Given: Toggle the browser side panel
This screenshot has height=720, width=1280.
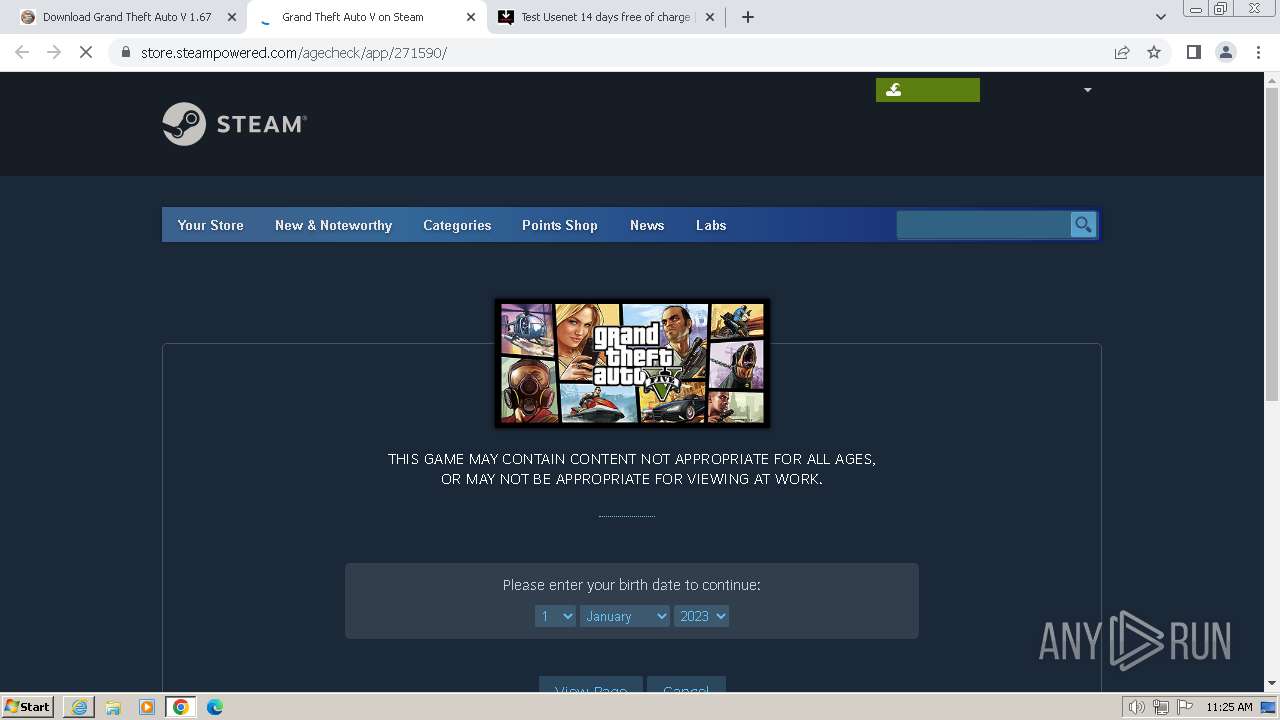Looking at the screenshot, I should click(1193, 52).
